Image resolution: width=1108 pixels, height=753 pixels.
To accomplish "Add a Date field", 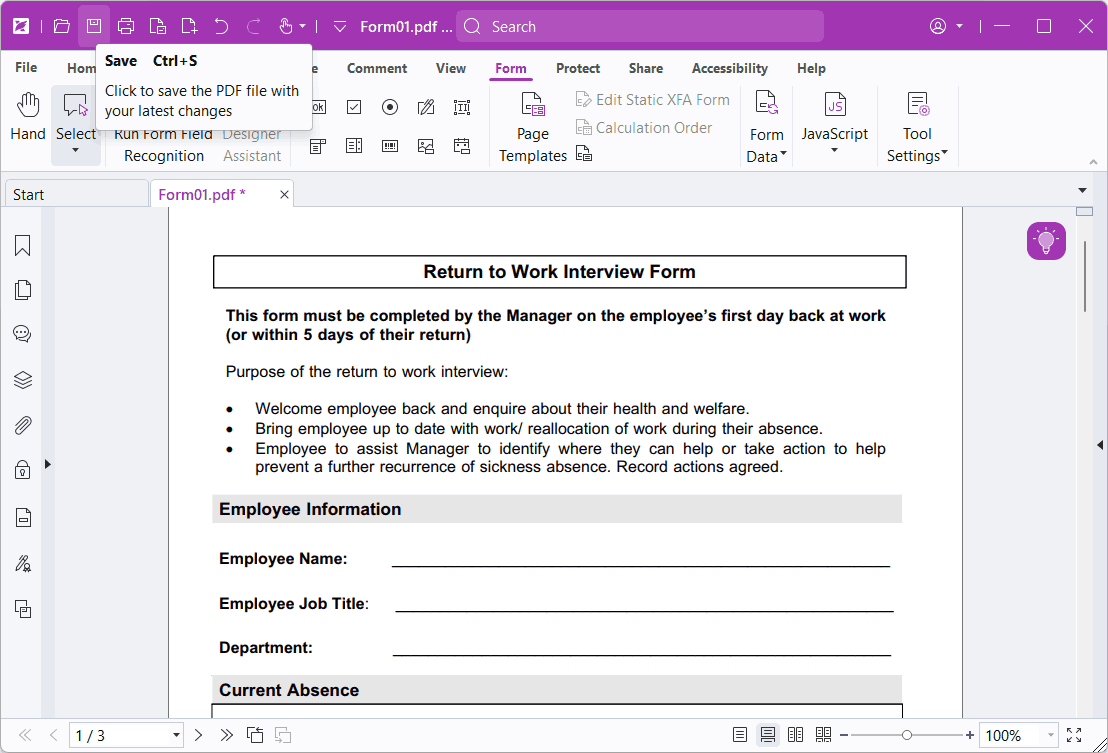I will (461, 145).
